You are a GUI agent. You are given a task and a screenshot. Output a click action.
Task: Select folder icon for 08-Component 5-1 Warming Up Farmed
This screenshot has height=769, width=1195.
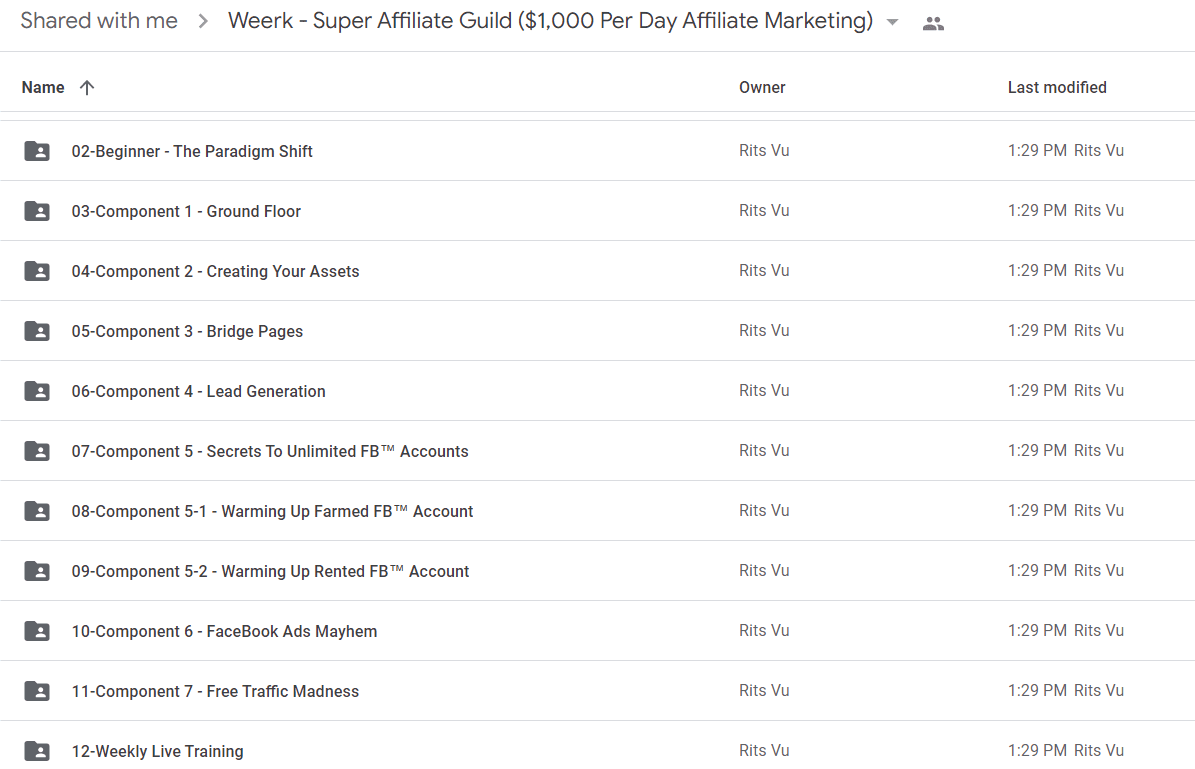coord(37,511)
